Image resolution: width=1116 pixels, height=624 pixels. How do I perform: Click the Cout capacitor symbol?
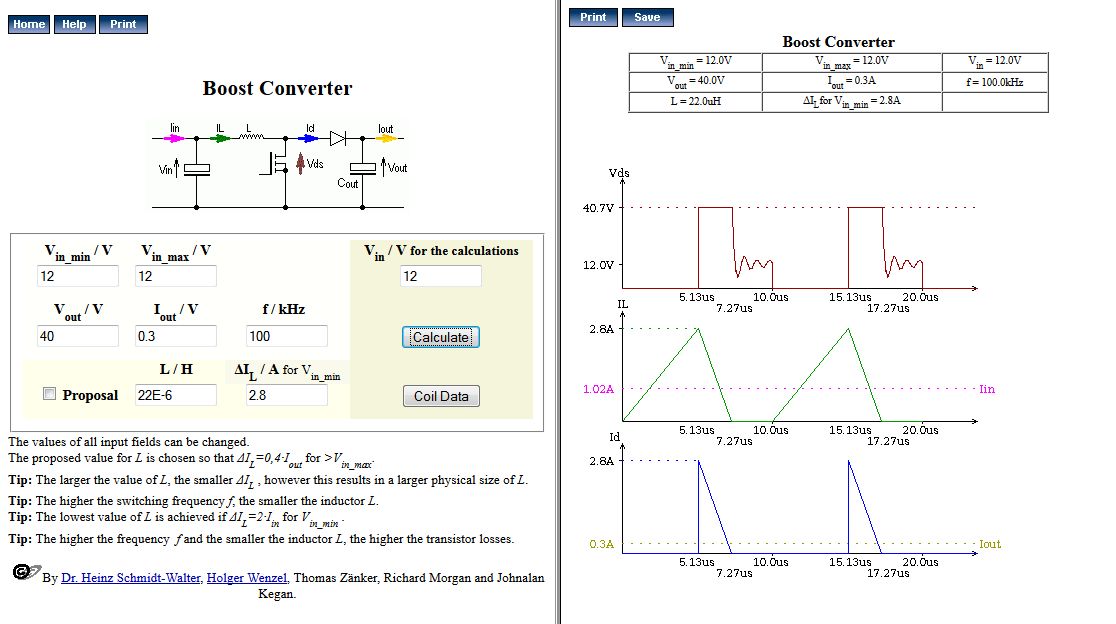(362, 169)
